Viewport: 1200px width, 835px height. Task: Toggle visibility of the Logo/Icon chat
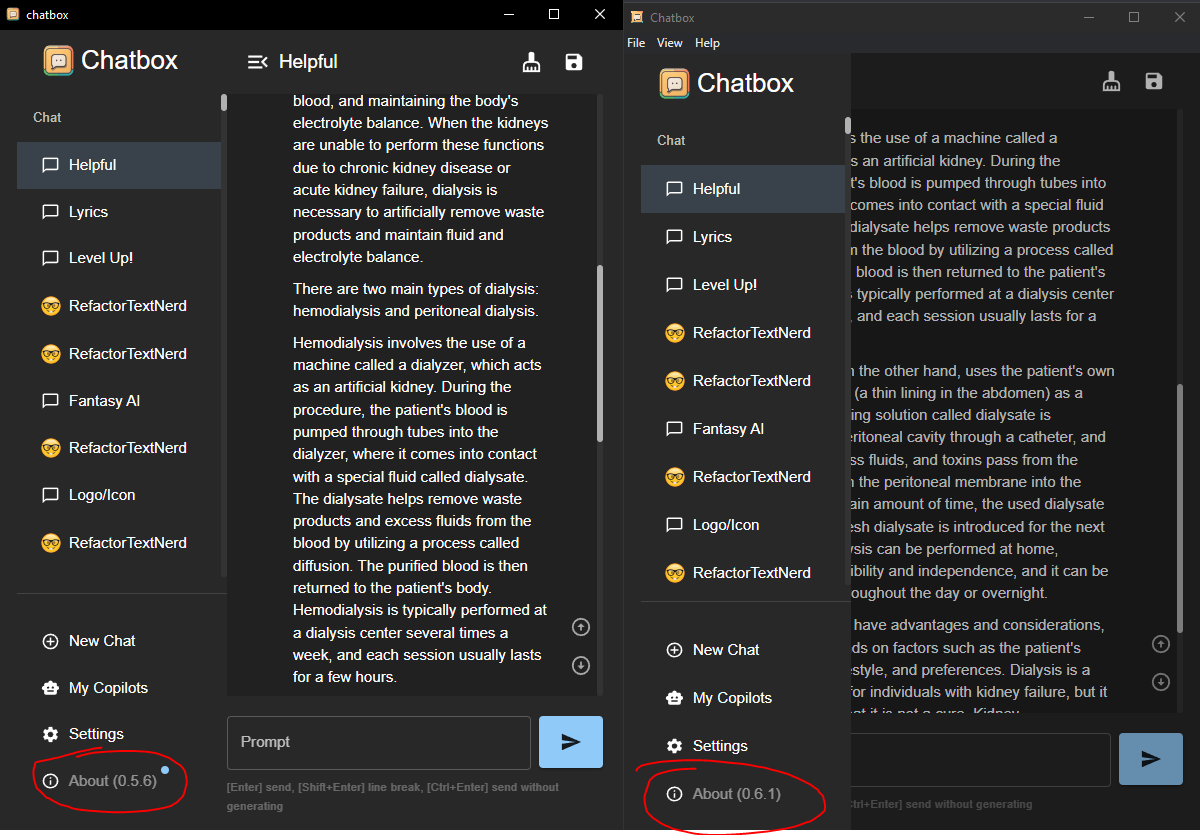(104, 494)
